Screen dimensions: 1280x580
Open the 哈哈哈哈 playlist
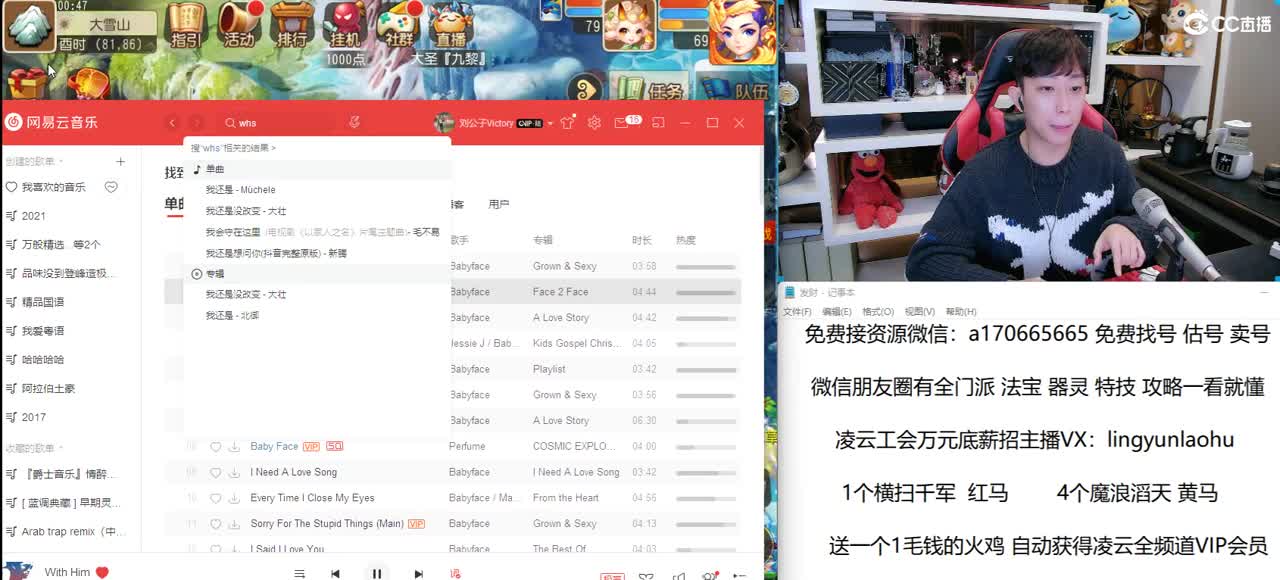(43, 360)
